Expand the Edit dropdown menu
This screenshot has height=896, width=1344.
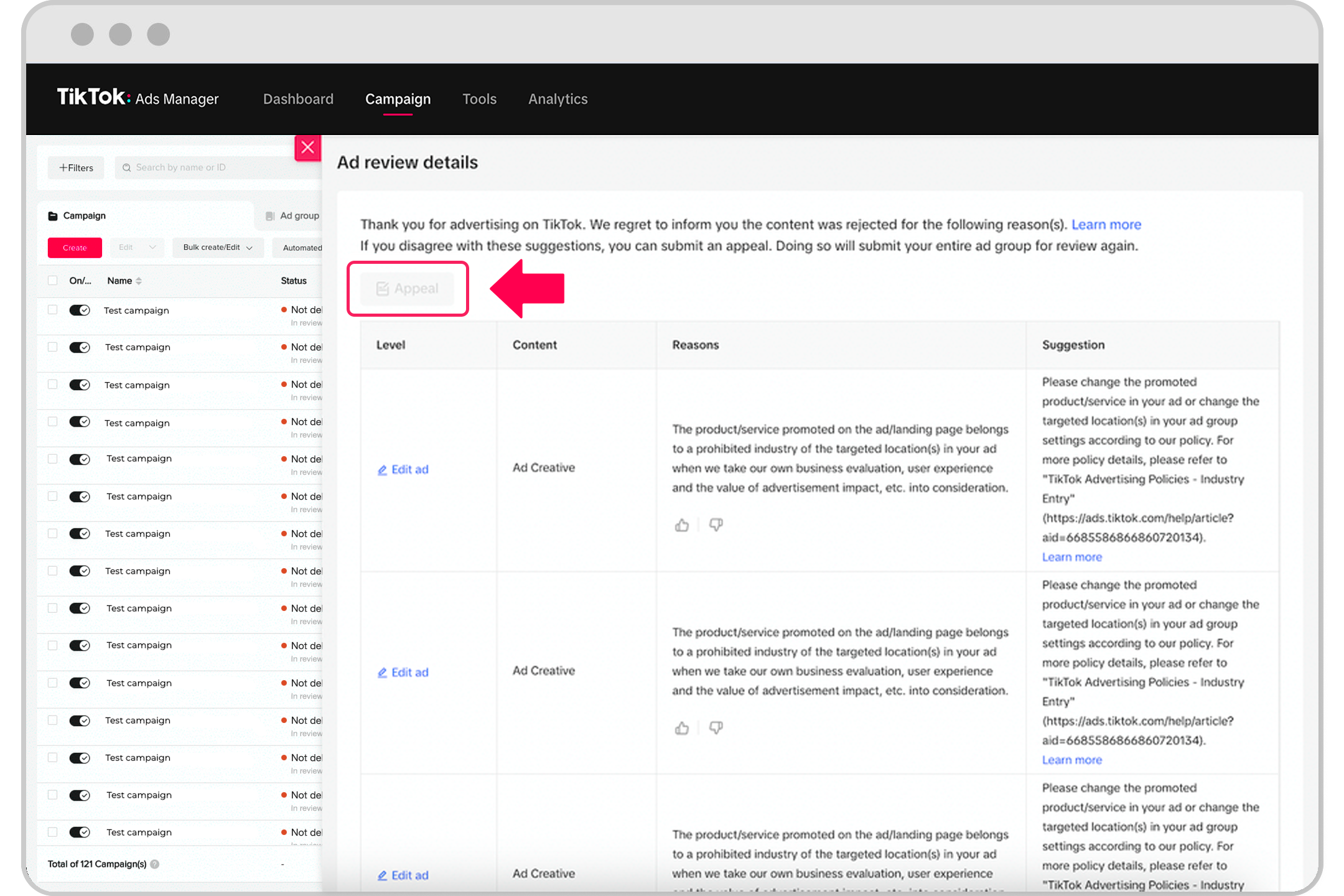pyautogui.click(x=137, y=248)
